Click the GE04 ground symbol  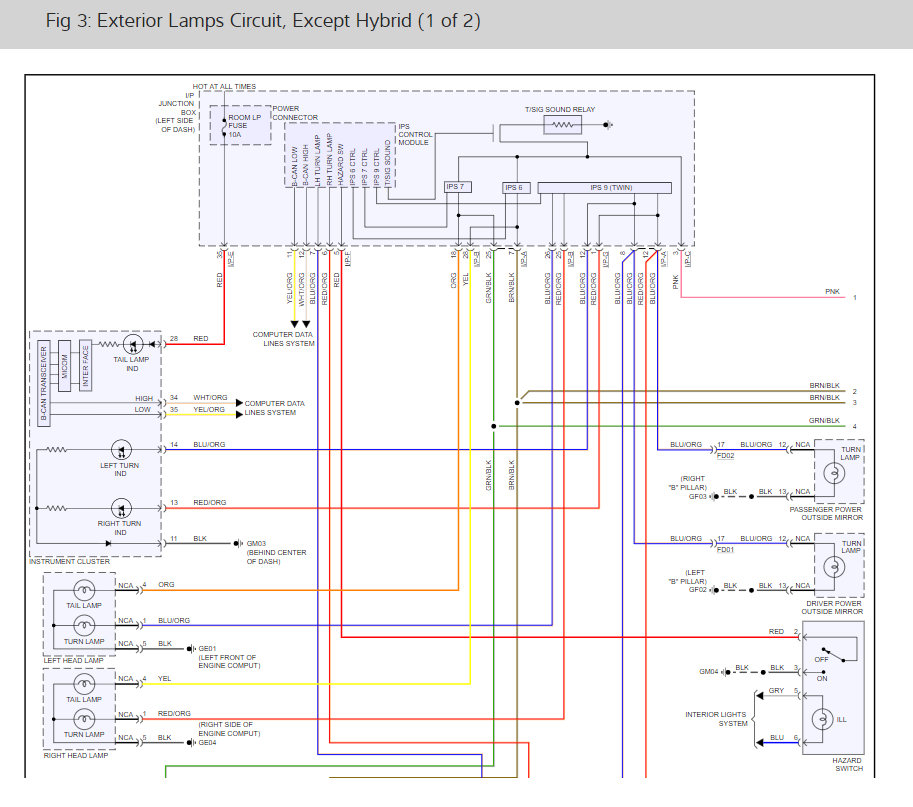click(x=190, y=742)
